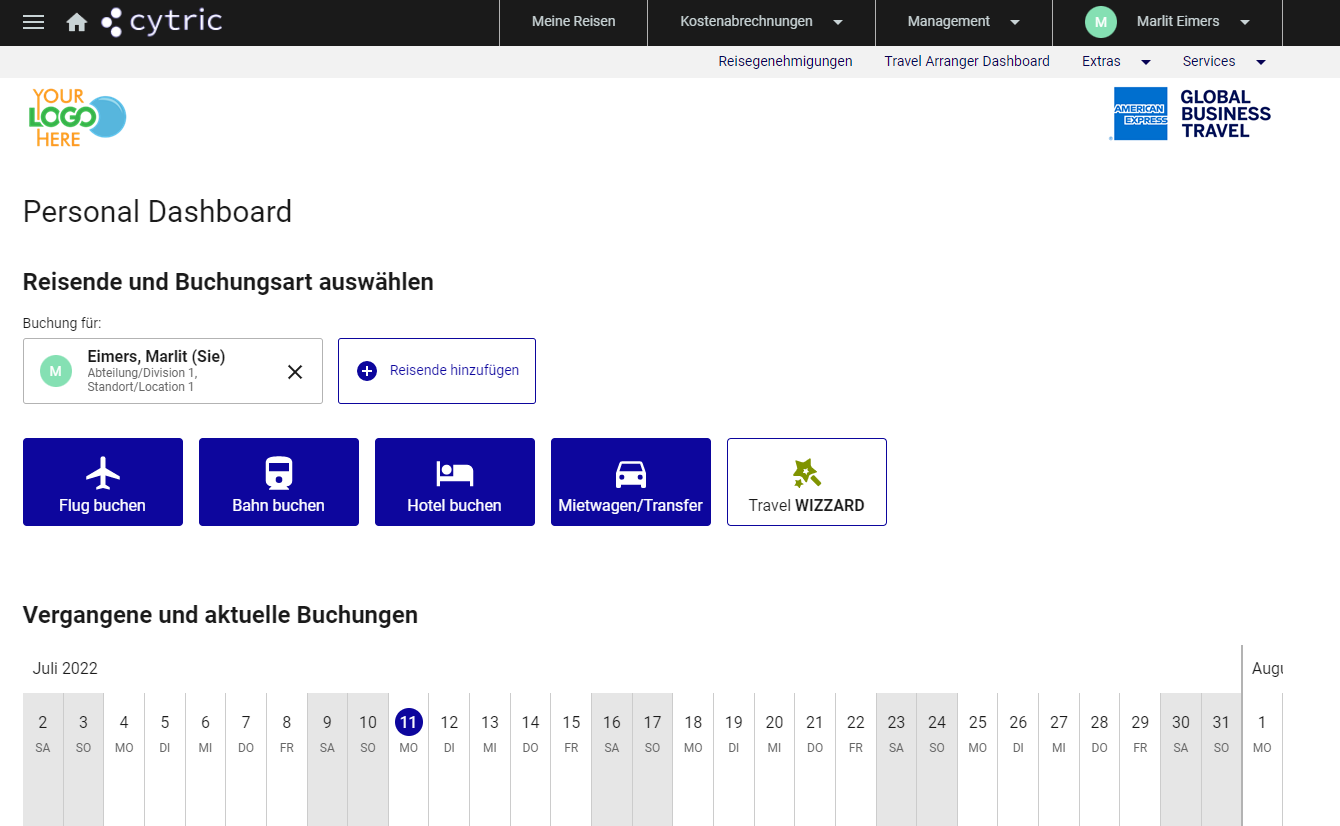Image resolution: width=1340 pixels, height=826 pixels.
Task: Click the traveler card for Eimers, Marlit
Action: coord(173,371)
